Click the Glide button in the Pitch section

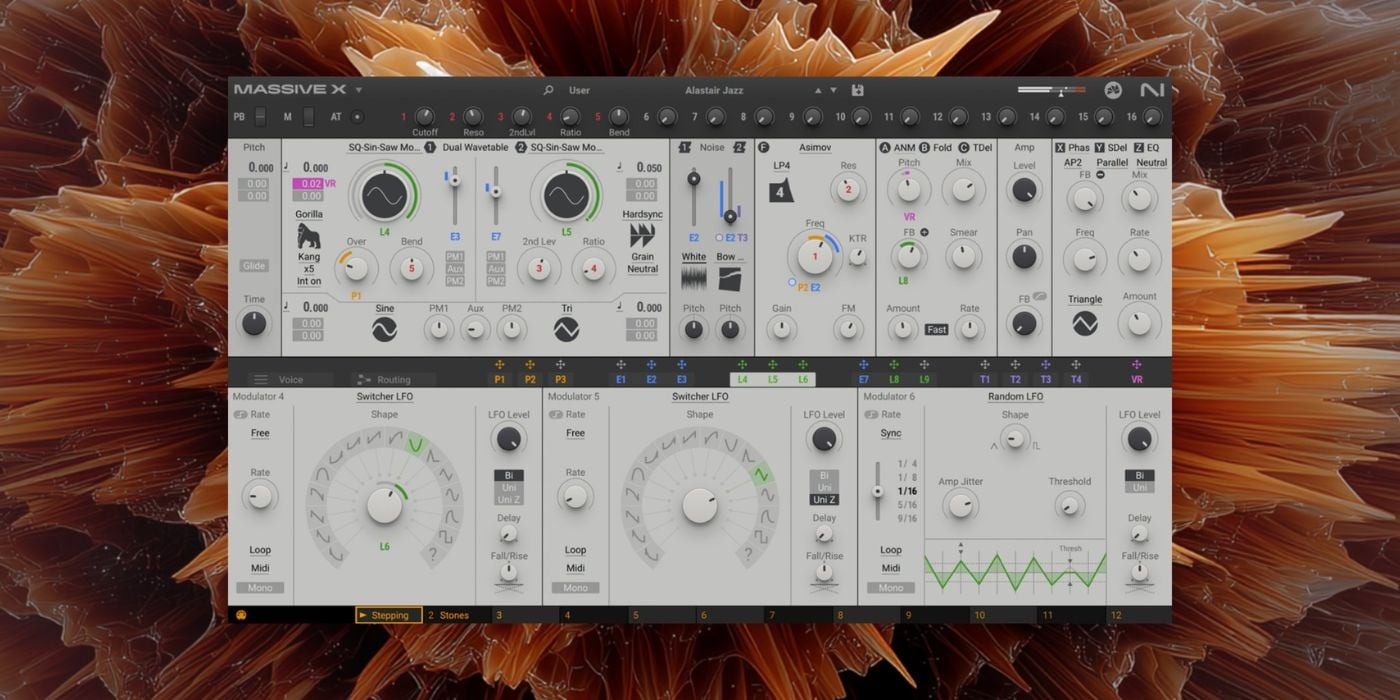point(253,265)
